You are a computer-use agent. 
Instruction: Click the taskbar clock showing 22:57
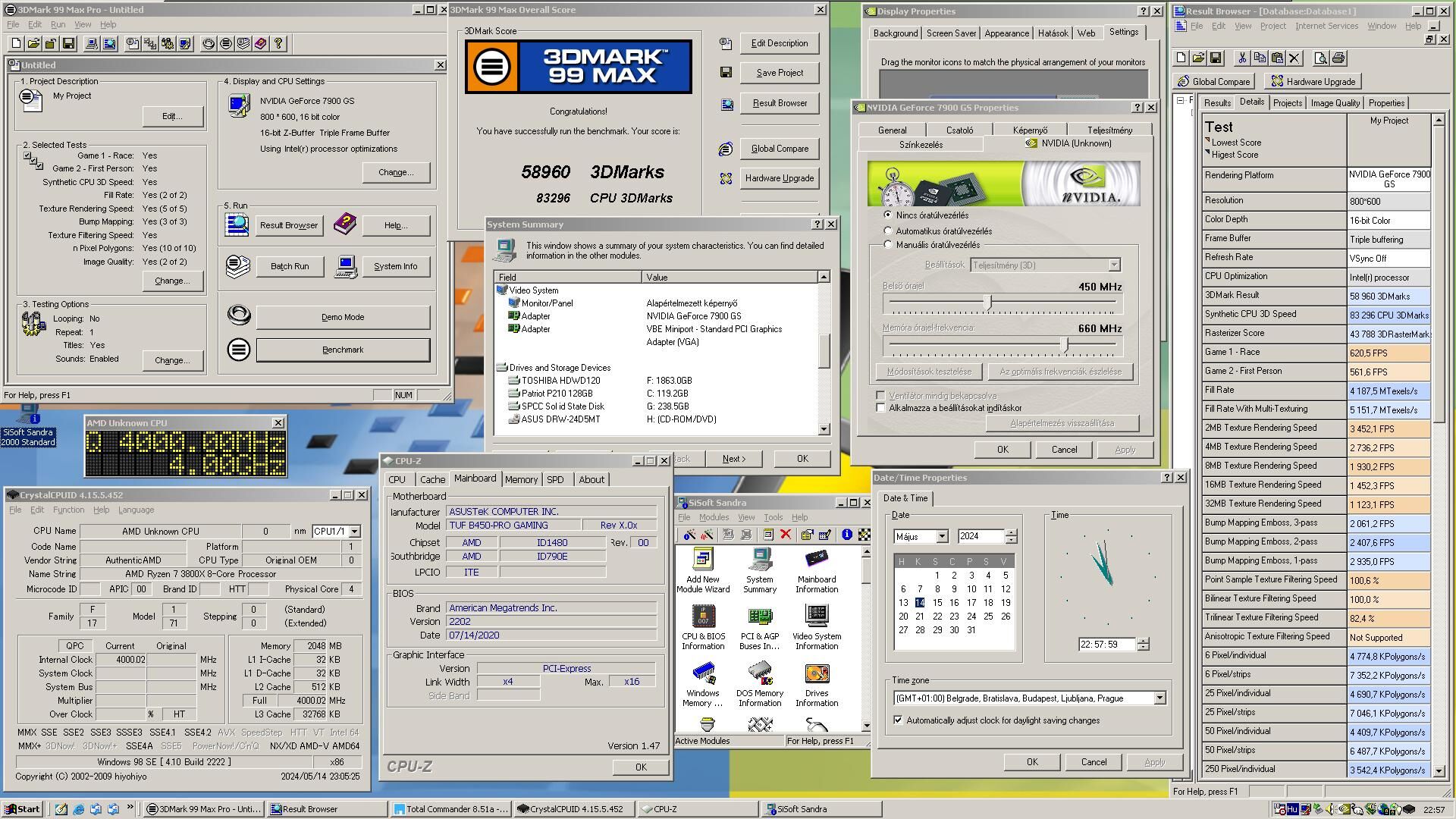coord(1434,810)
